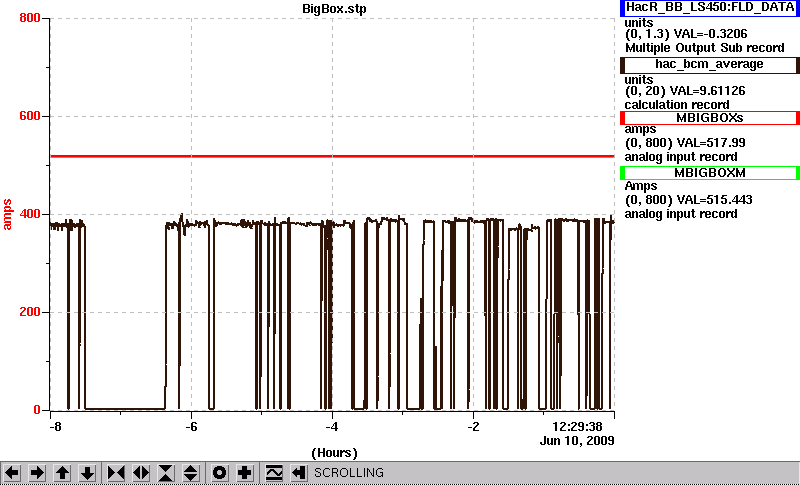Image resolution: width=800 pixels, height=485 pixels.
Task: Shift the plot up with the up arrow
Action: tap(62, 473)
